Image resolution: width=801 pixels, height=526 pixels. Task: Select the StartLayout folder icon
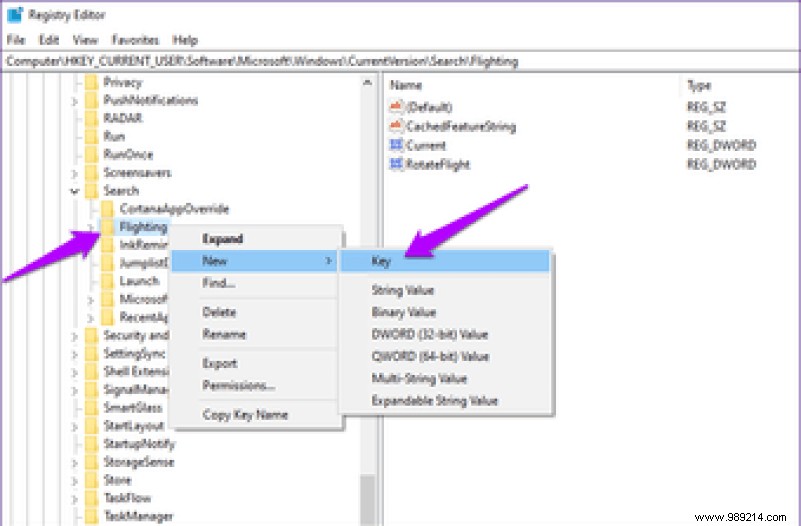click(91, 426)
